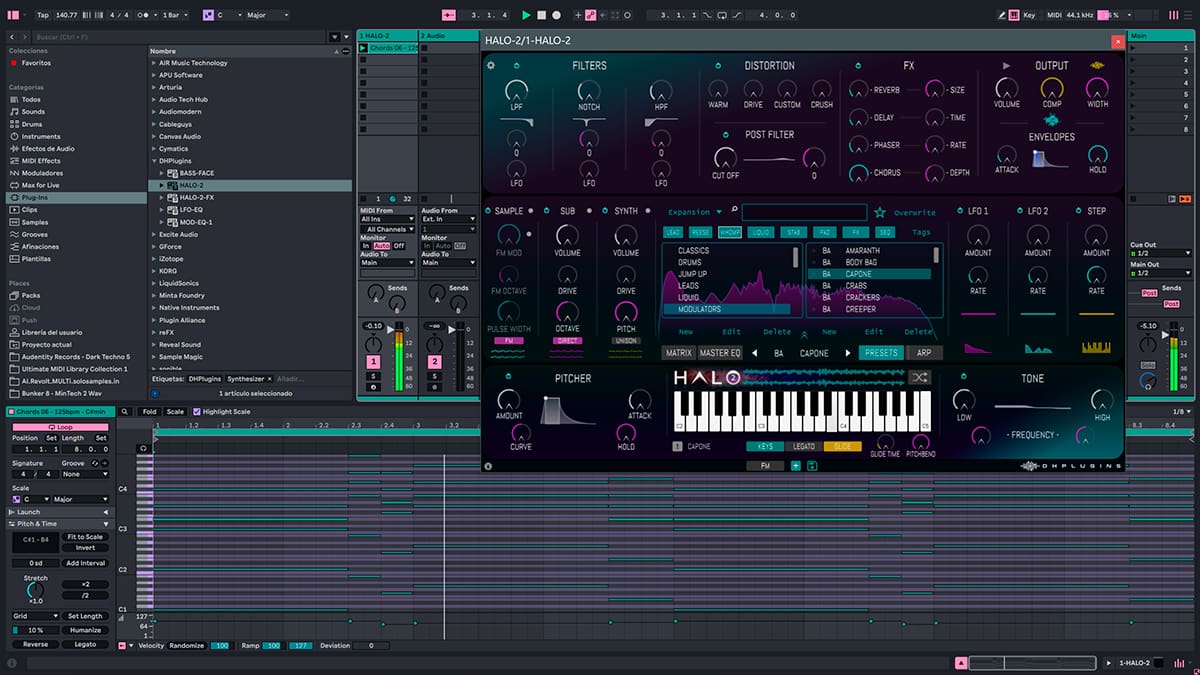
Task: Open the 1 Bar quantization dropdown
Action: coord(175,15)
